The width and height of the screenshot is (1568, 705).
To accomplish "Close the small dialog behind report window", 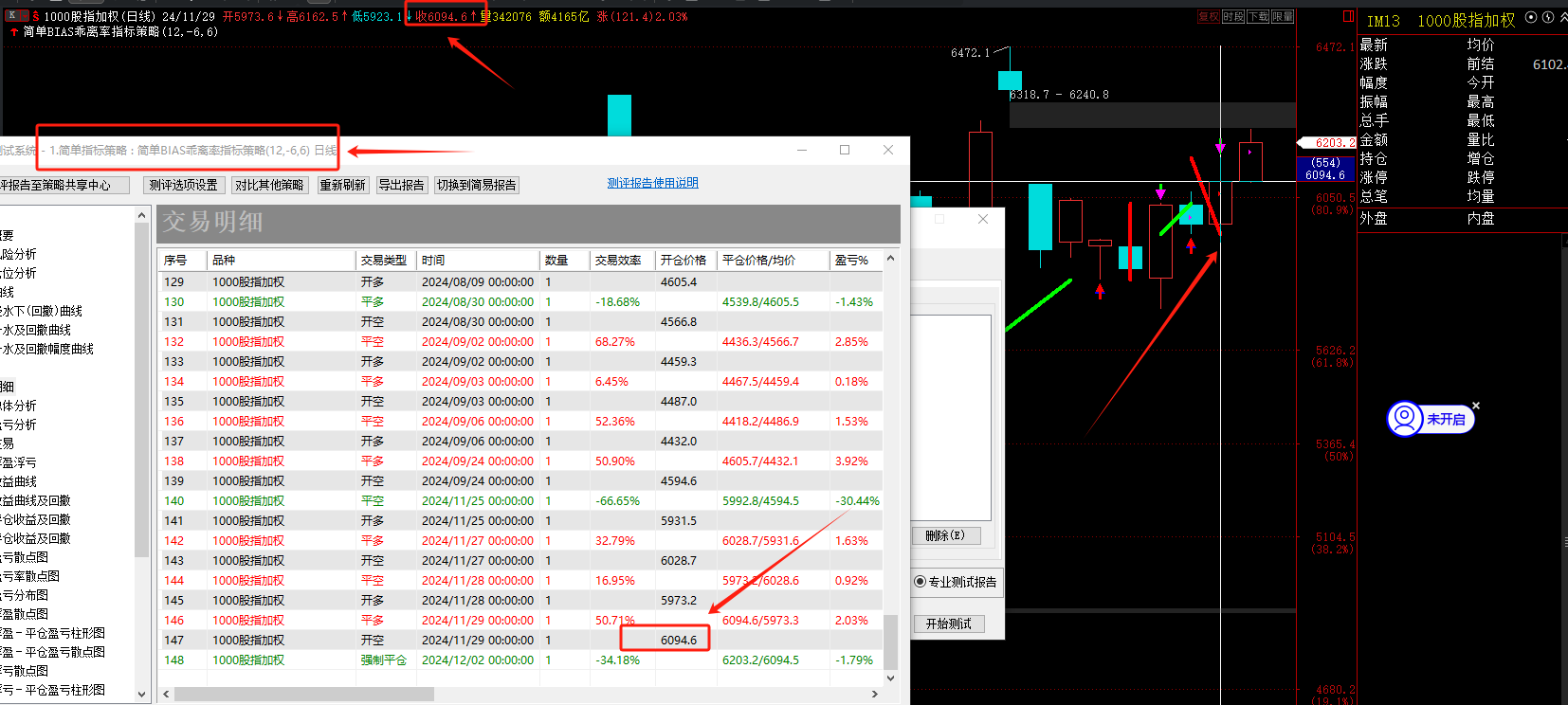I will [983, 219].
